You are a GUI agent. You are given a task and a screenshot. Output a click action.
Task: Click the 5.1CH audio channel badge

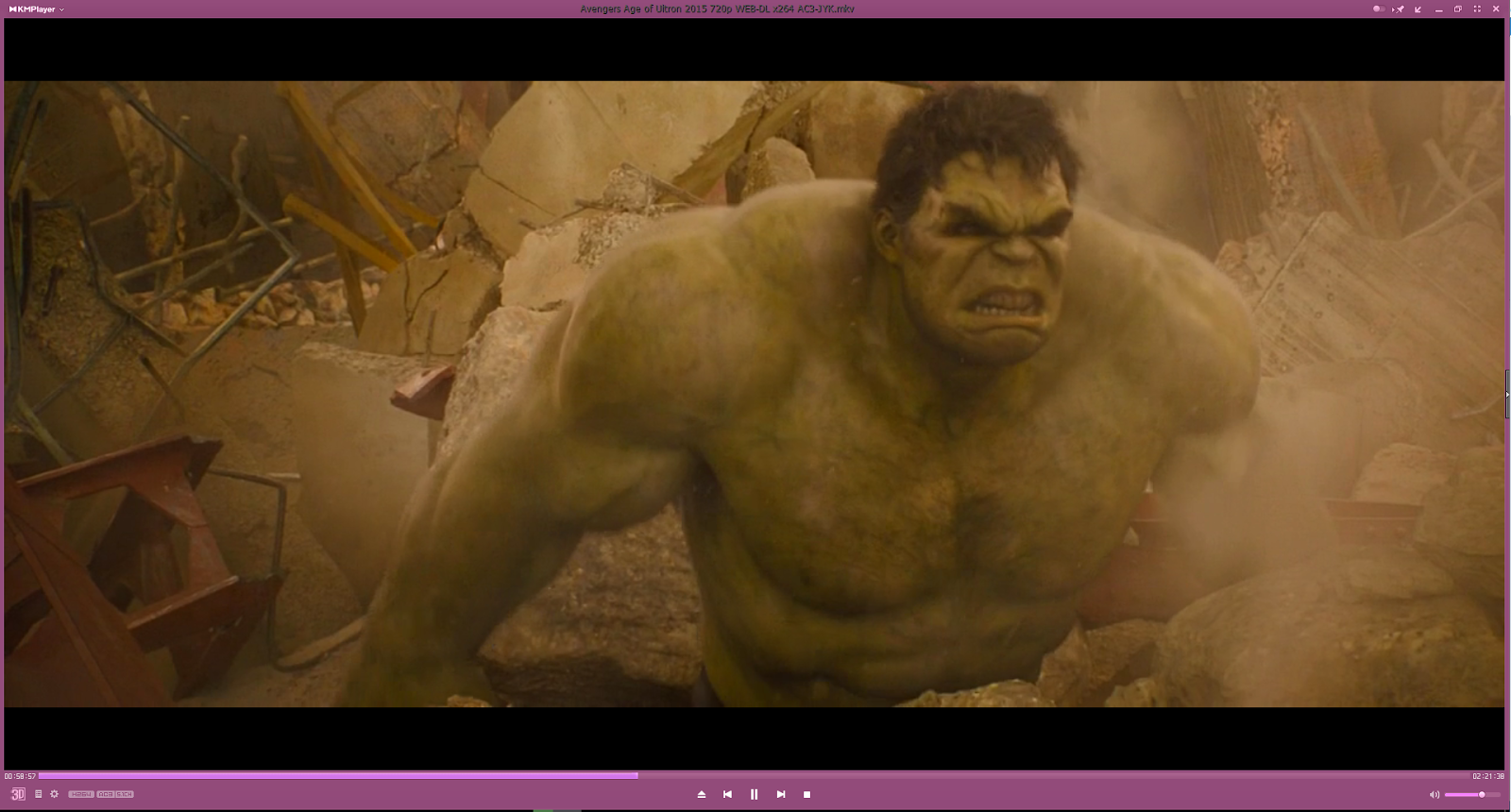coord(125,794)
